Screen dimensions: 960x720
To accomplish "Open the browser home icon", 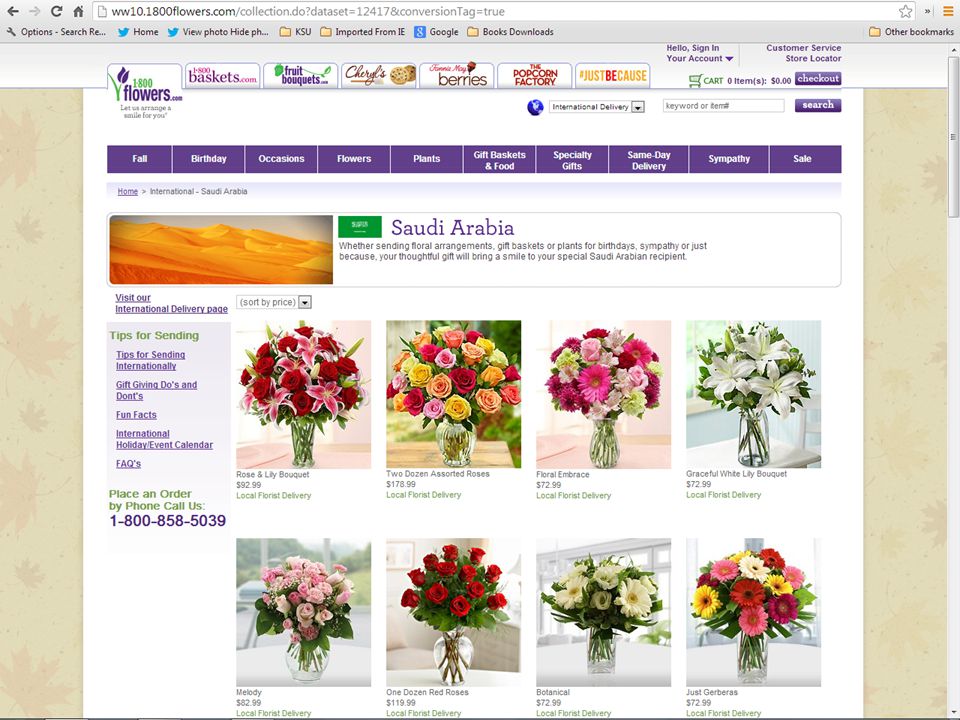I will [78, 11].
